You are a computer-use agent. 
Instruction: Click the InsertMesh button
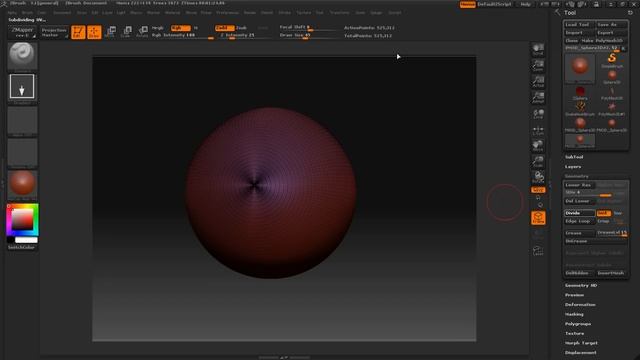coord(611,273)
